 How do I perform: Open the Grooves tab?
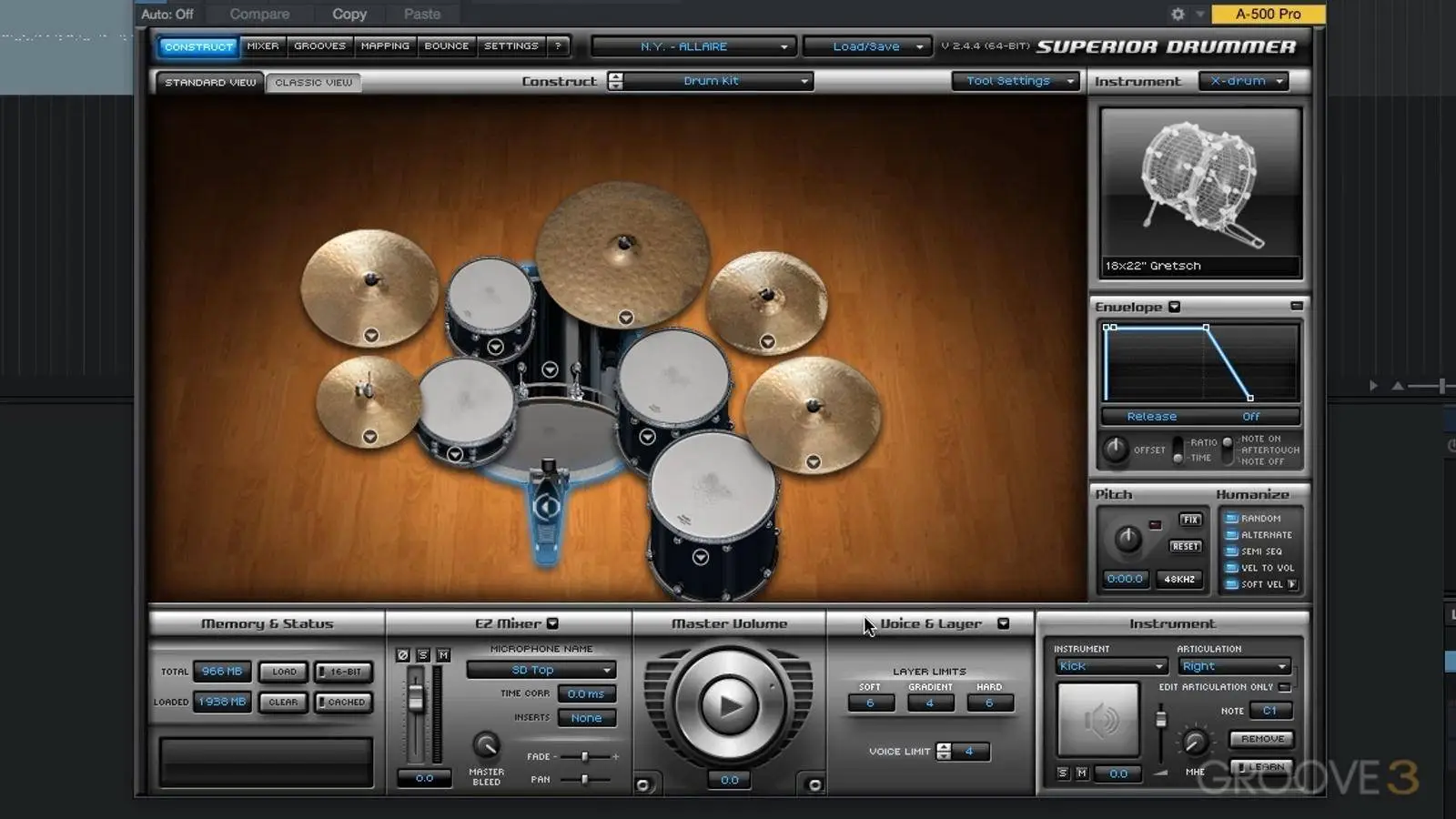(319, 45)
